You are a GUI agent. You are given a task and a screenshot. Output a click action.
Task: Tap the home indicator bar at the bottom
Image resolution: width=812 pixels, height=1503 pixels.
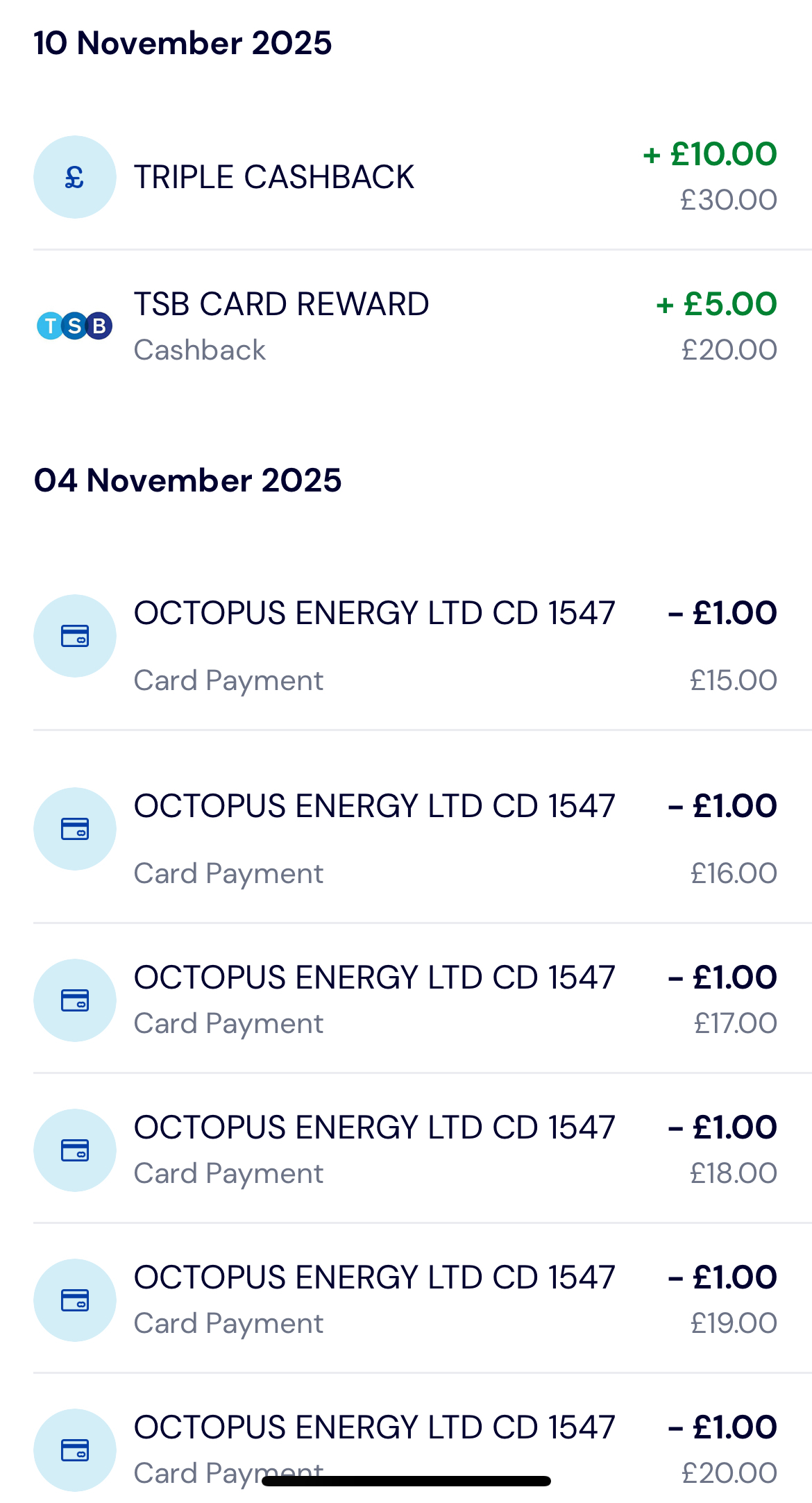[406, 1481]
